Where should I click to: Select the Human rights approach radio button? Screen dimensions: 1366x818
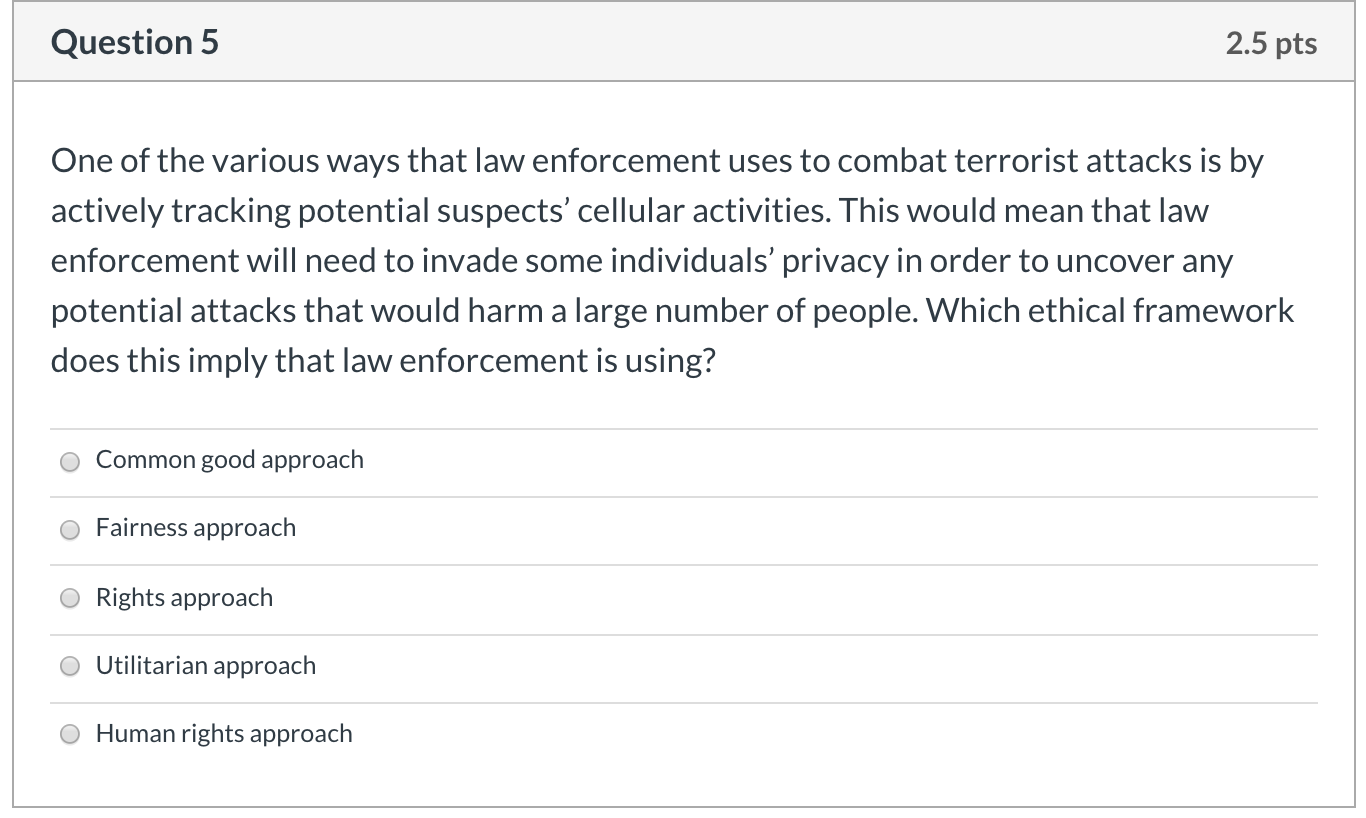pyautogui.click(x=70, y=734)
